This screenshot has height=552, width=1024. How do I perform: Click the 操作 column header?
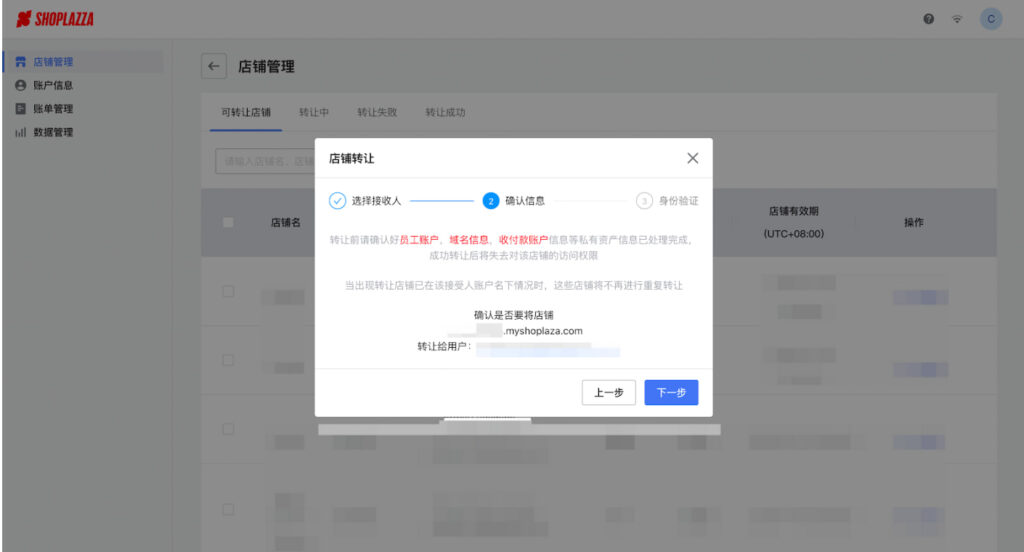point(914,223)
